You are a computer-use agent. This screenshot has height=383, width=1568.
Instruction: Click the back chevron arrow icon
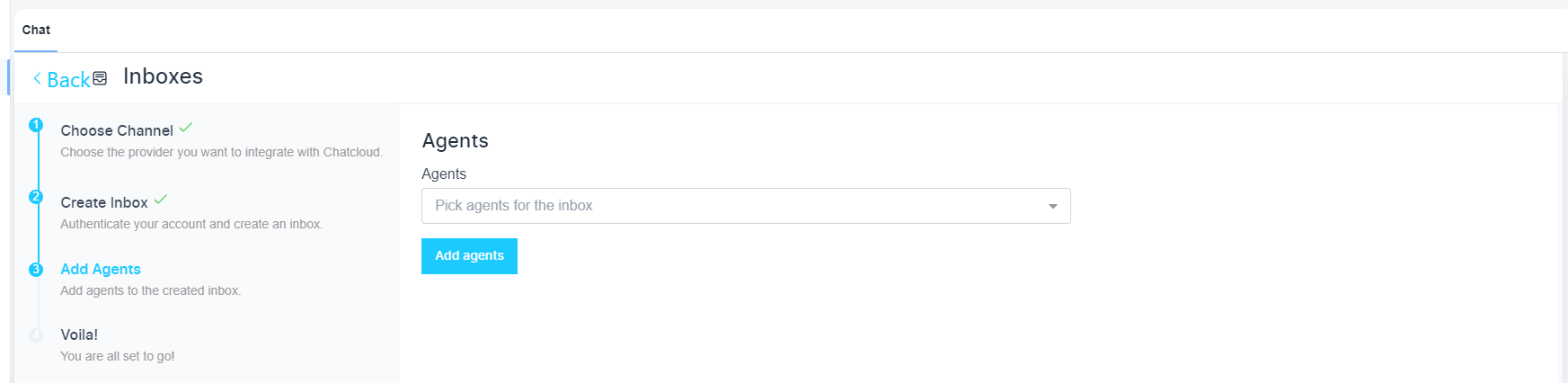pyautogui.click(x=37, y=79)
